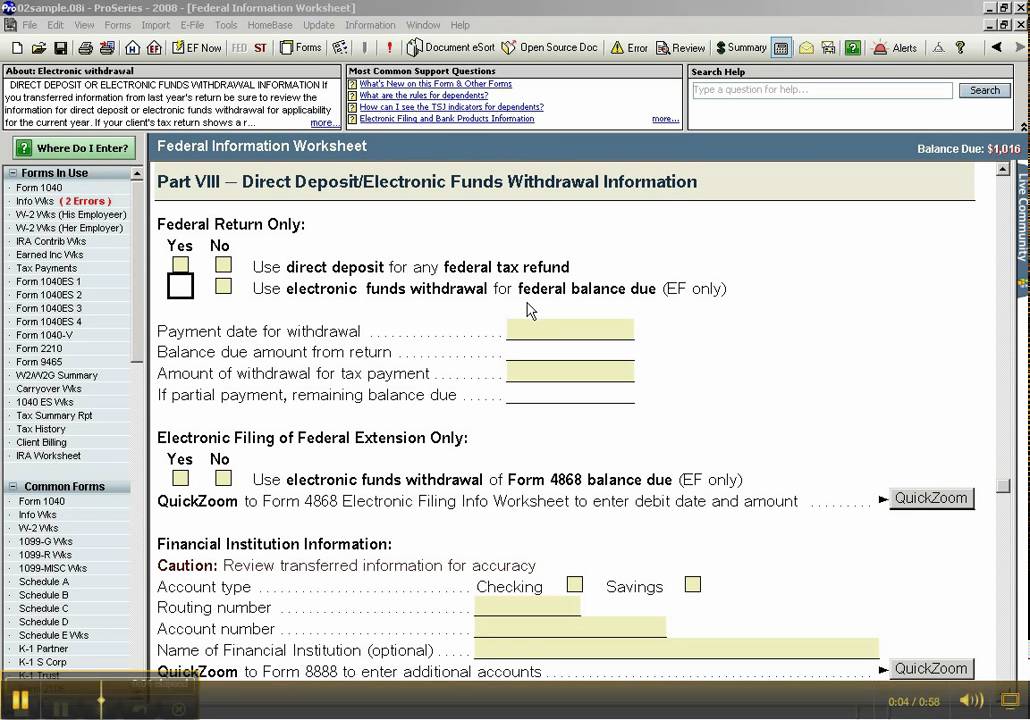Open the File menu
1030x720 pixels.
pyautogui.click(x=30, y=25)
